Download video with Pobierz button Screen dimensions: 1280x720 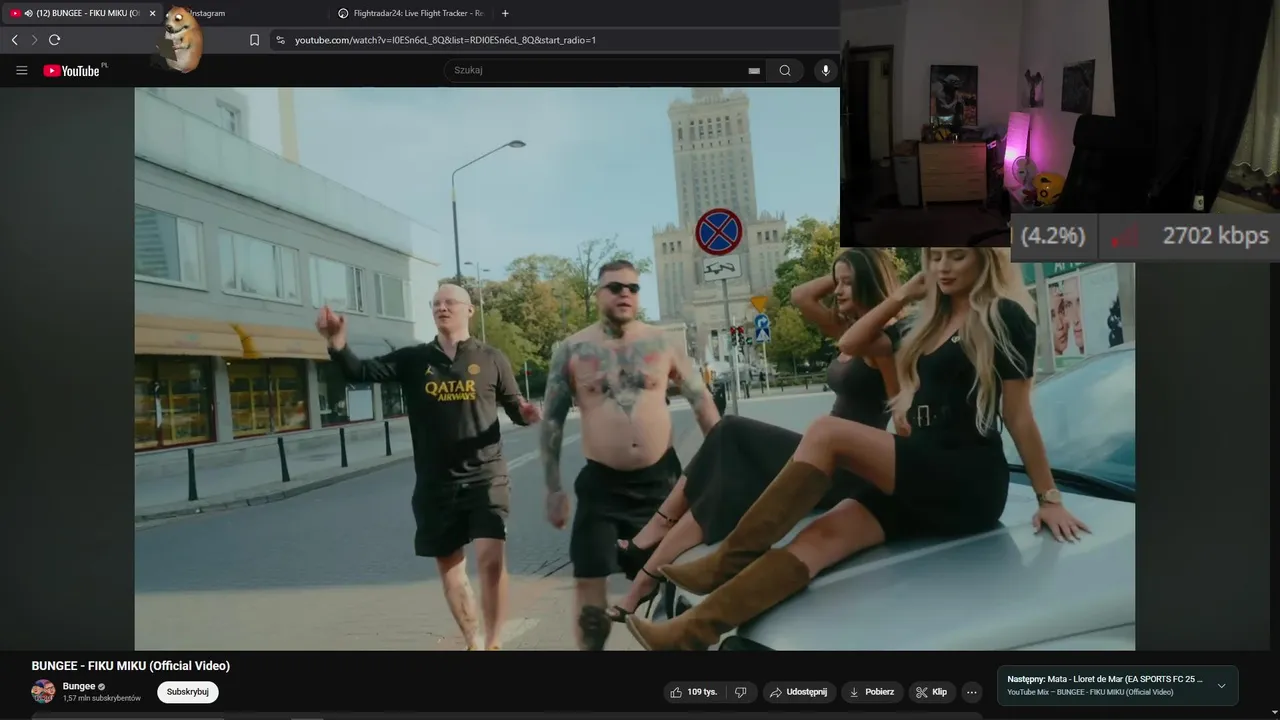click(872, 692)
